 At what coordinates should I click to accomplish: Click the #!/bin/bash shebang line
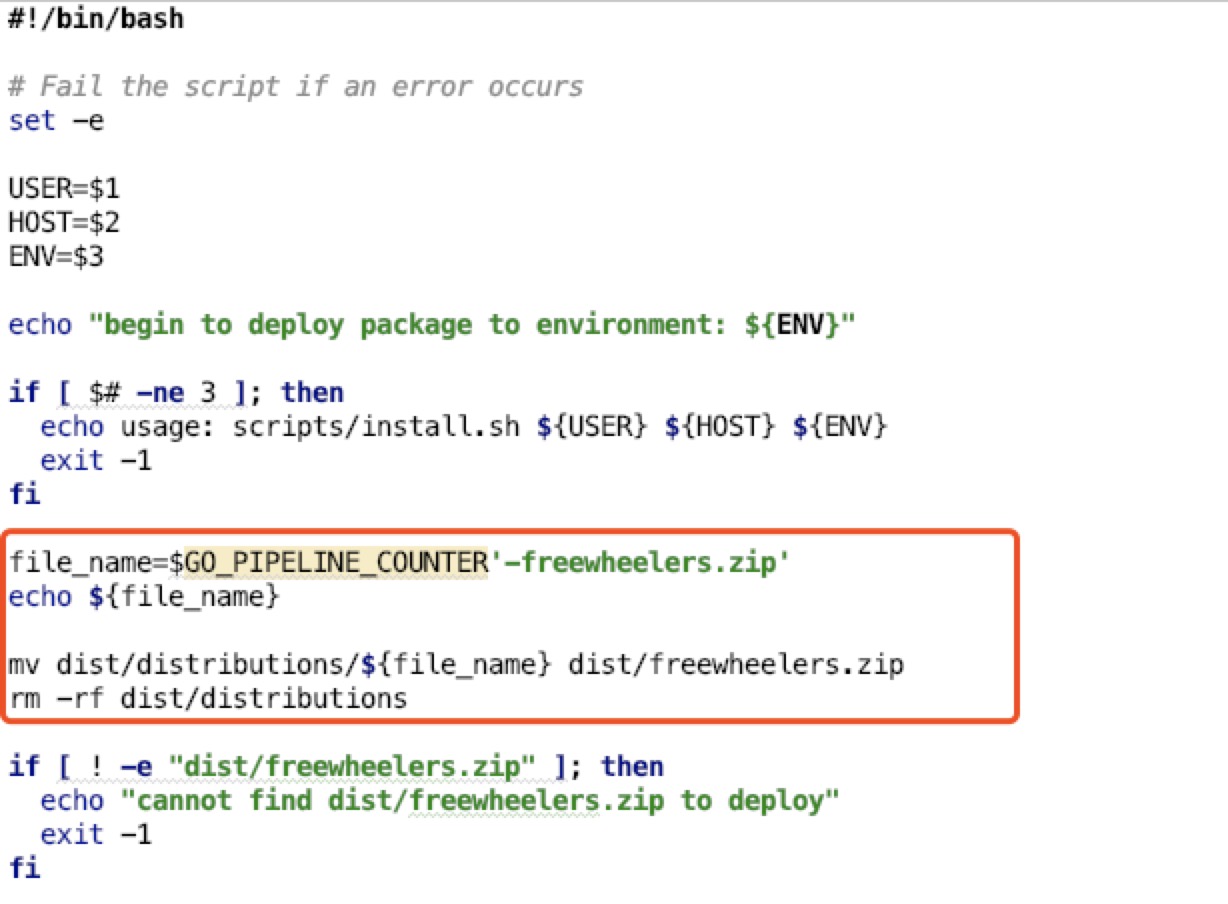pyautogui.click(x=96, y=19)
